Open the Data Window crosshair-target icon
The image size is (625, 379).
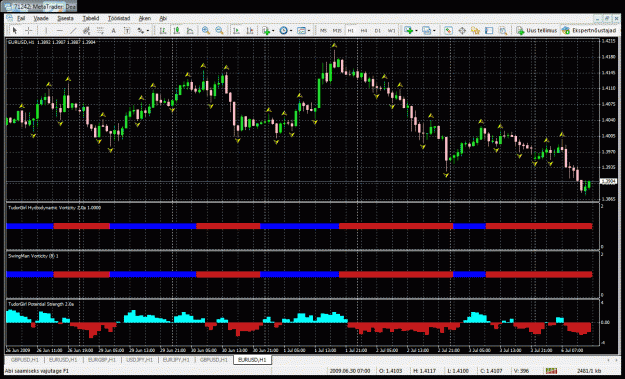[x=462, y=30]
